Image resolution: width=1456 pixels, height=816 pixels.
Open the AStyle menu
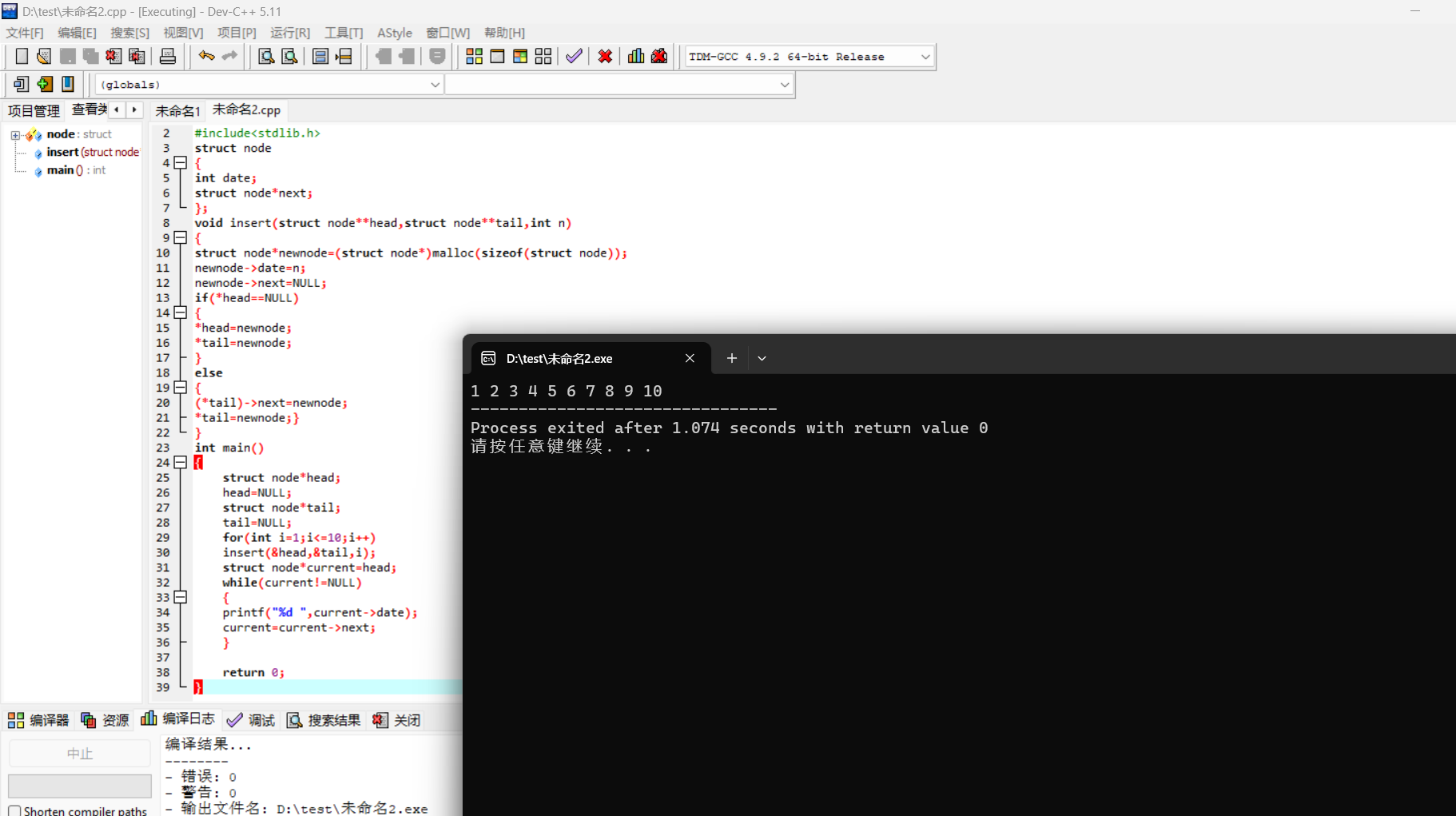(395, 33)
